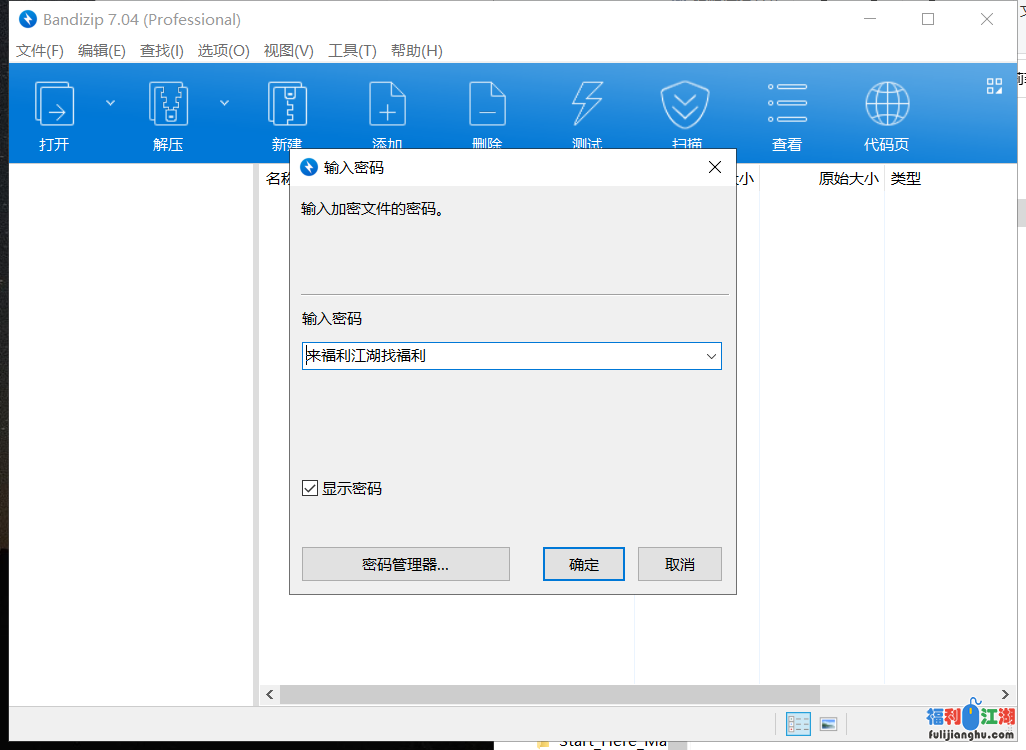The height and width of the screenshot is (750, 1026).
Task: Toggle the 显示密码 show password checkbox
Action: click(x=309, y=487)
